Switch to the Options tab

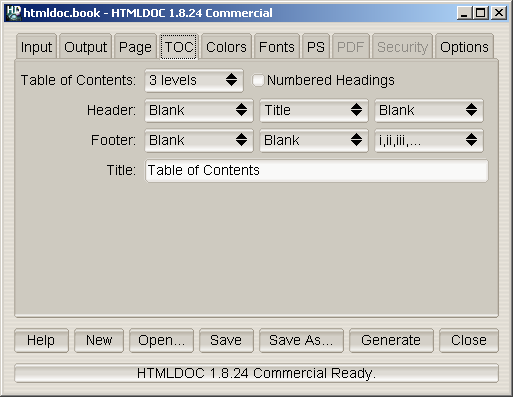464,47
